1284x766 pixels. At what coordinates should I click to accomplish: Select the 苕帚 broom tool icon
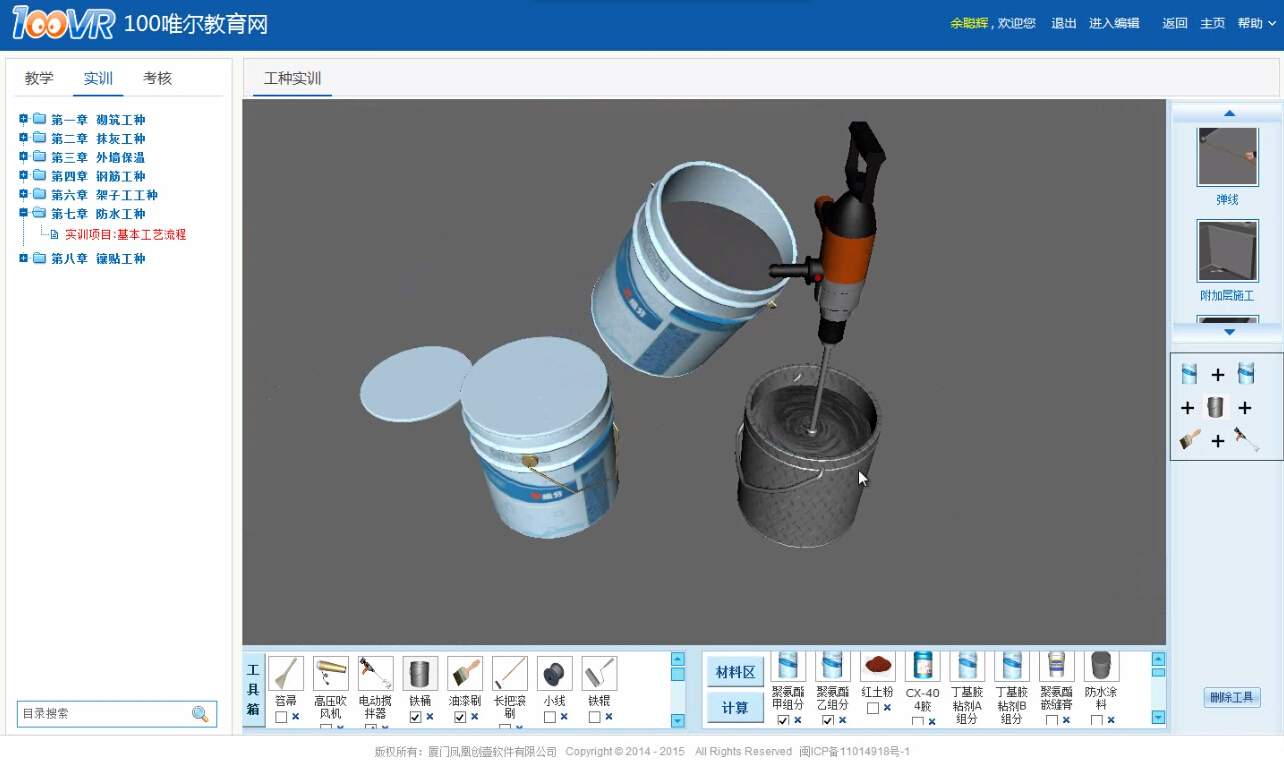pos(285,673)
